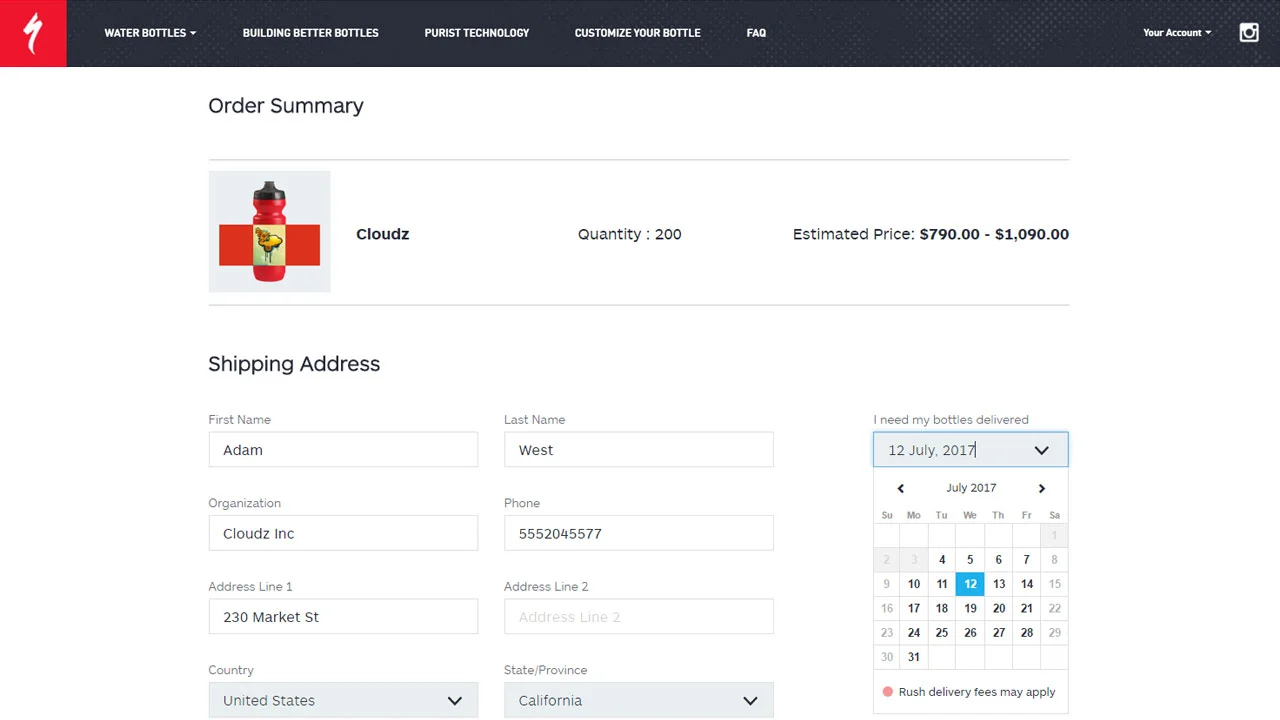The image size is (1280, 720).
Task: Open Customize Your Bottle page
Action: coord(637,33)
